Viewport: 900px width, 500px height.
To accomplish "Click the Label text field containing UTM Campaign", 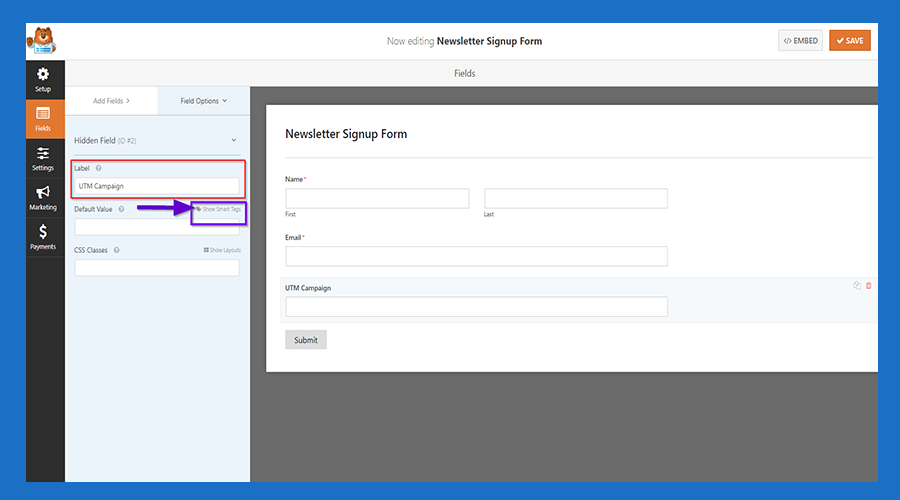I will 157,186.
